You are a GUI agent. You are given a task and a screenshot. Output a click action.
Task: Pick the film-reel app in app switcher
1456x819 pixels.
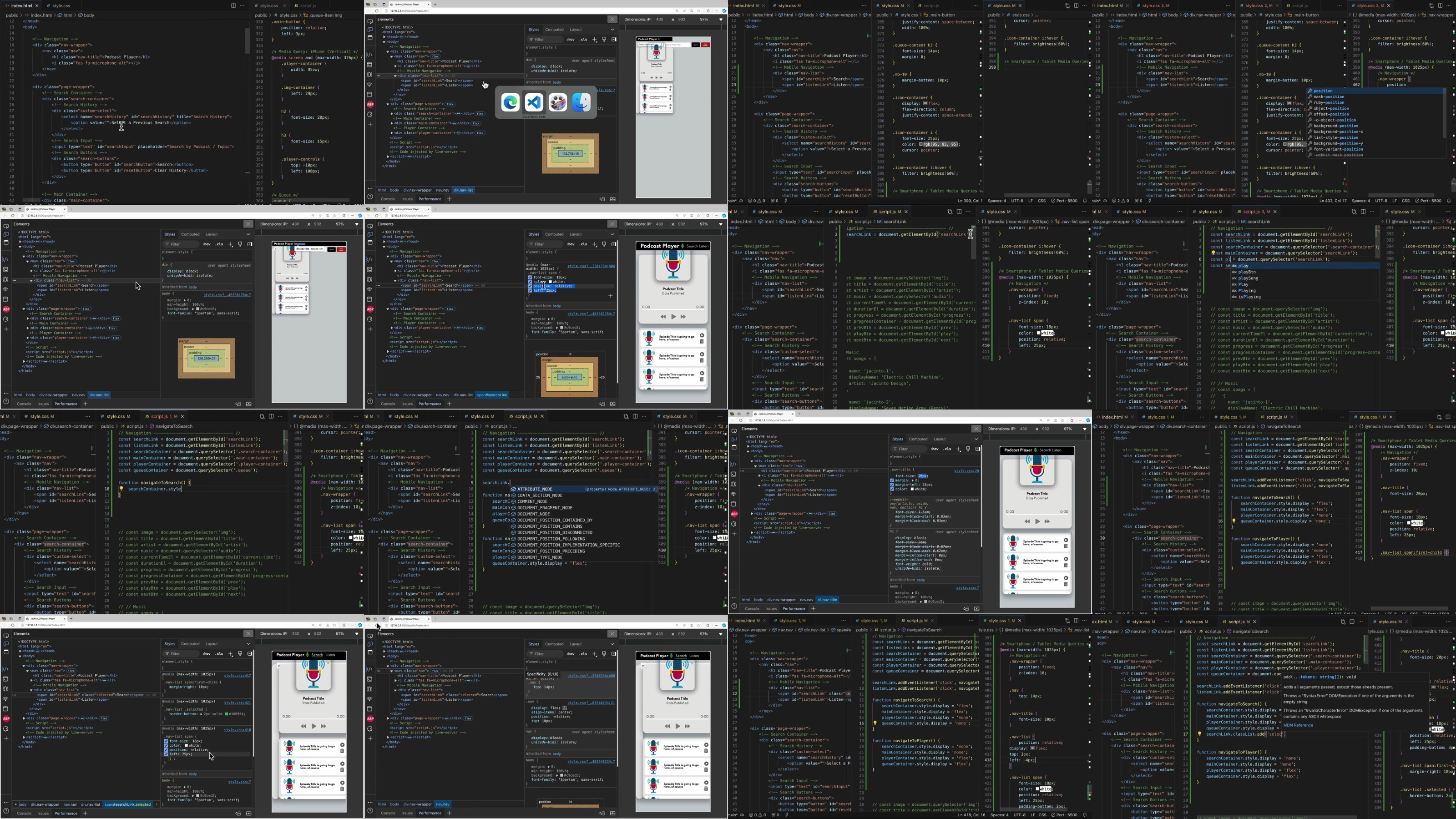558,102
